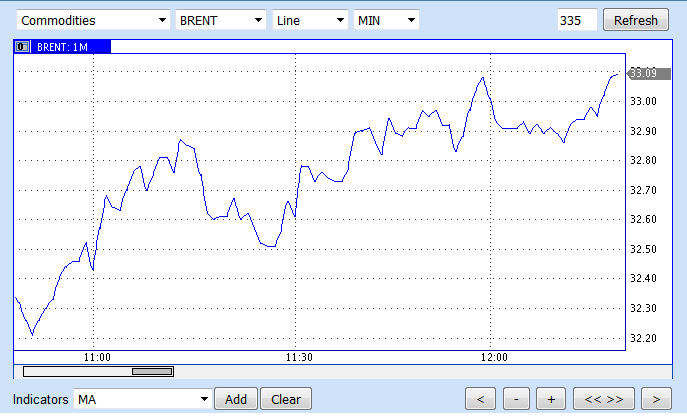
Task: Click the scroll left '<' button
Action: click(480, 399)
